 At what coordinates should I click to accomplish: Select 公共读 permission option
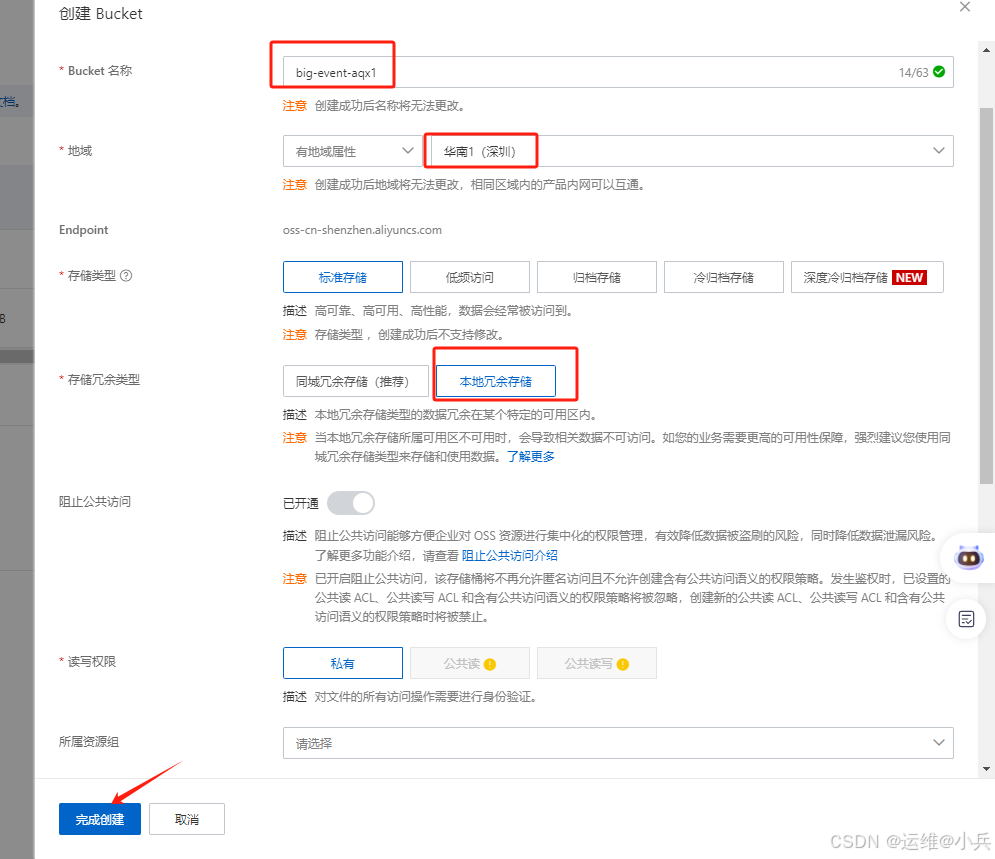click(470, 663)
